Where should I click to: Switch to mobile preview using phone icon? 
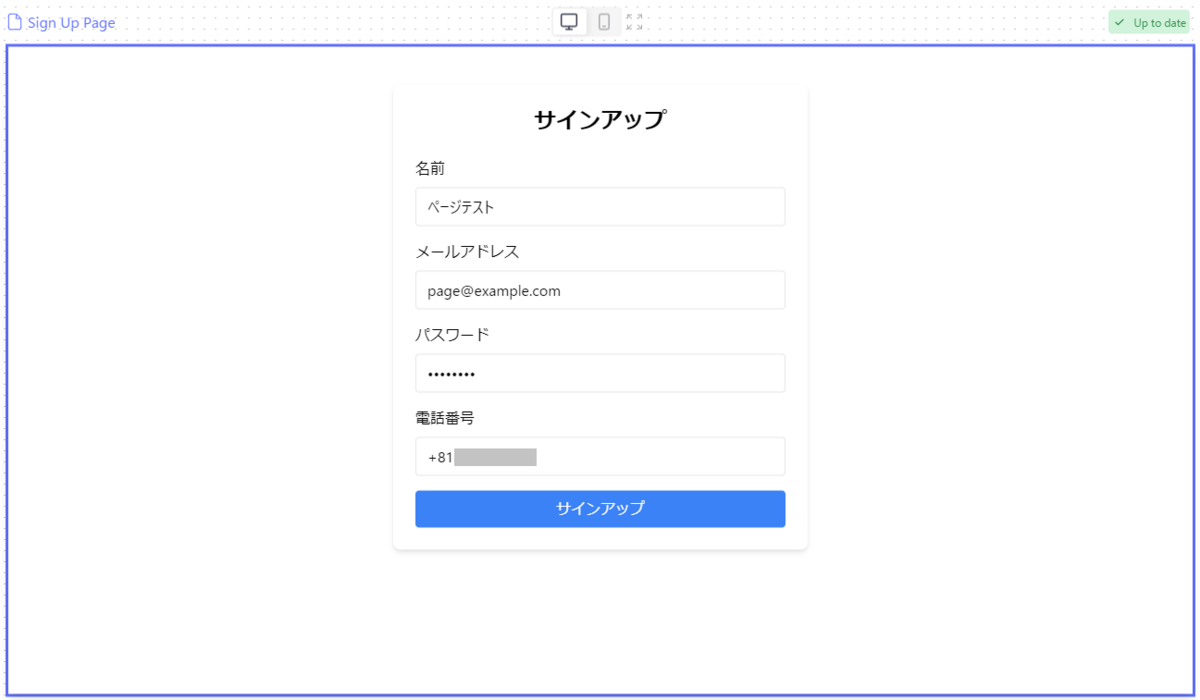coord(604,21)
